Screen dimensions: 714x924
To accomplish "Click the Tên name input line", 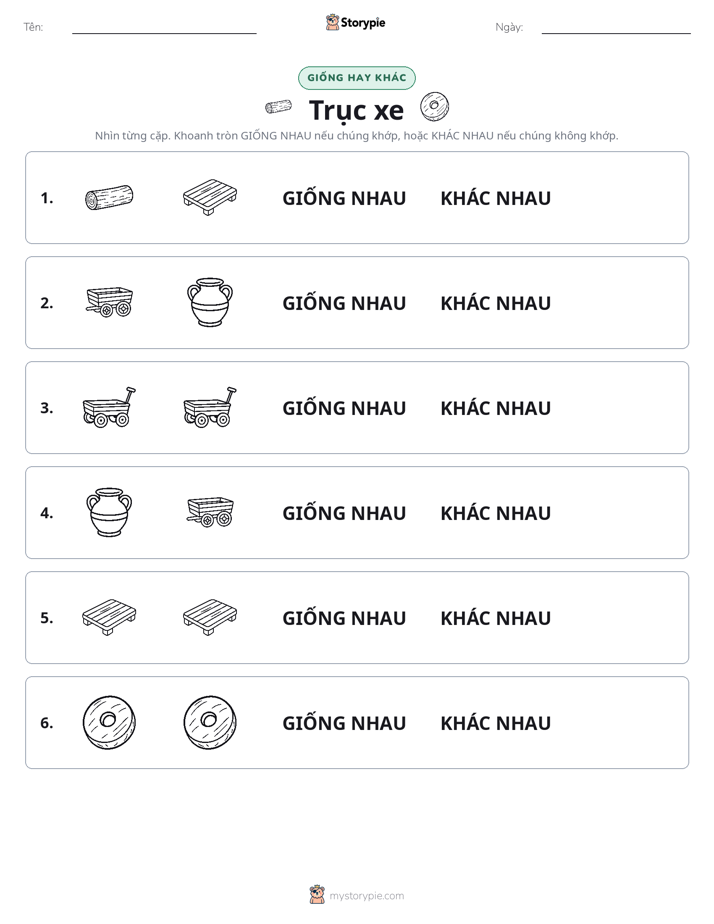I will pyautogui.click(x=164, y=28).
